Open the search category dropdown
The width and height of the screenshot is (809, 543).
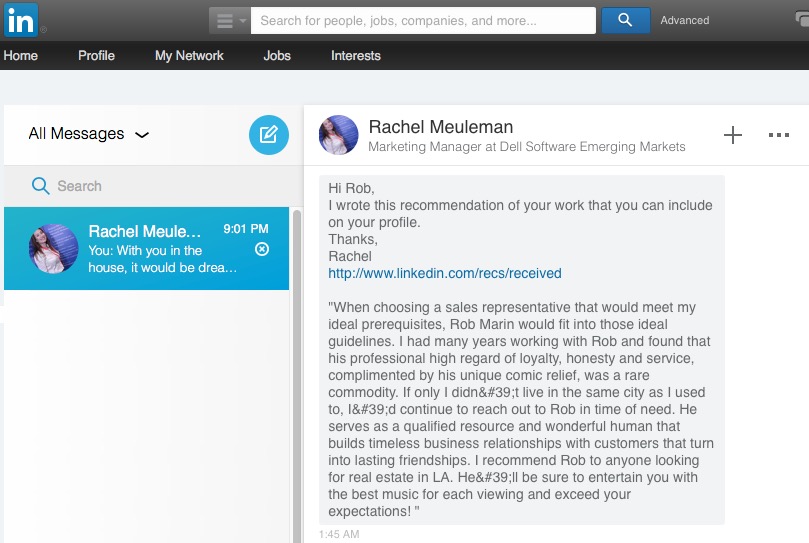tap(230, 21)
